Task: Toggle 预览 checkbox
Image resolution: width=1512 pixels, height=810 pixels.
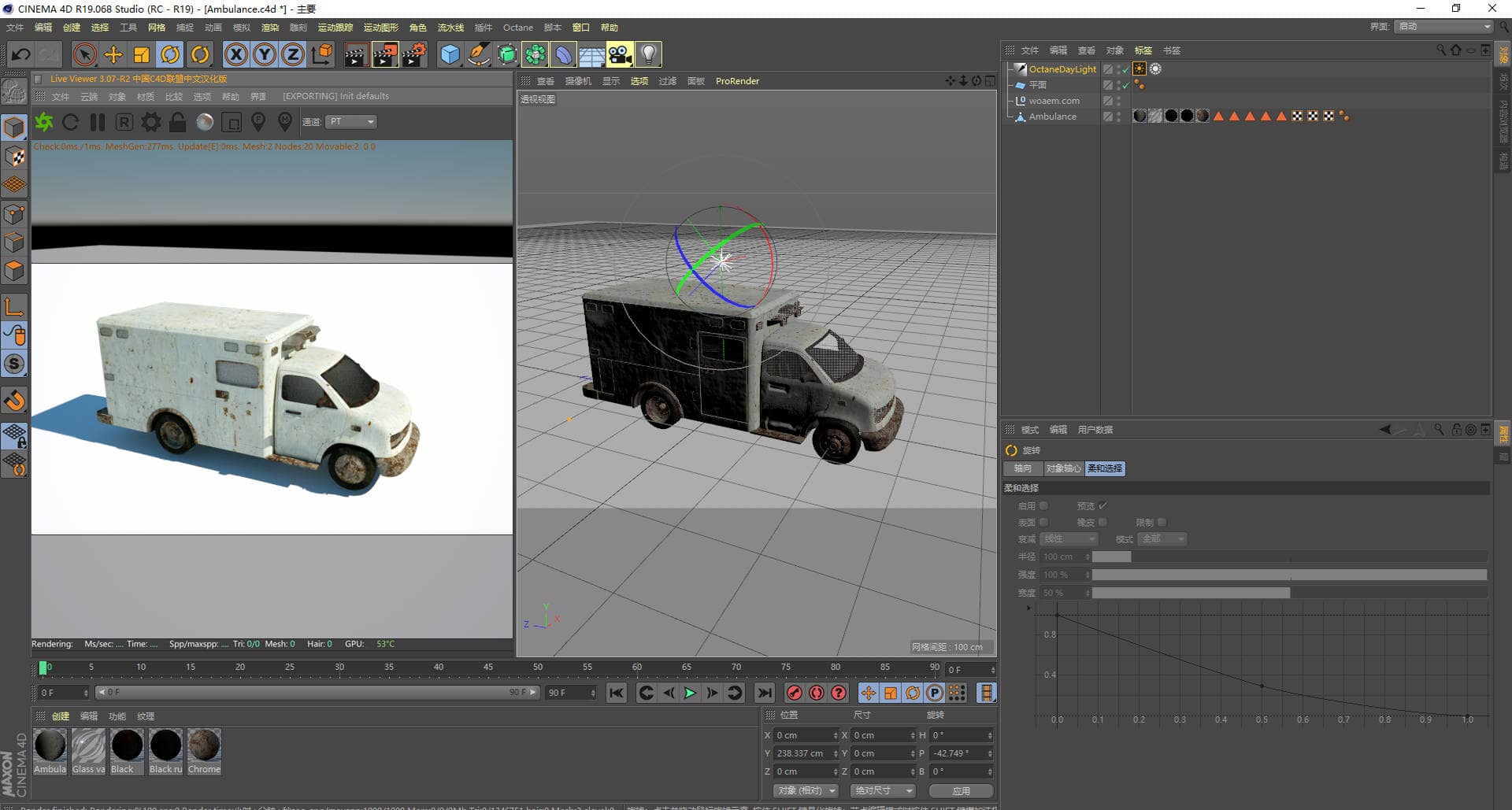Action: [1102, 506]
